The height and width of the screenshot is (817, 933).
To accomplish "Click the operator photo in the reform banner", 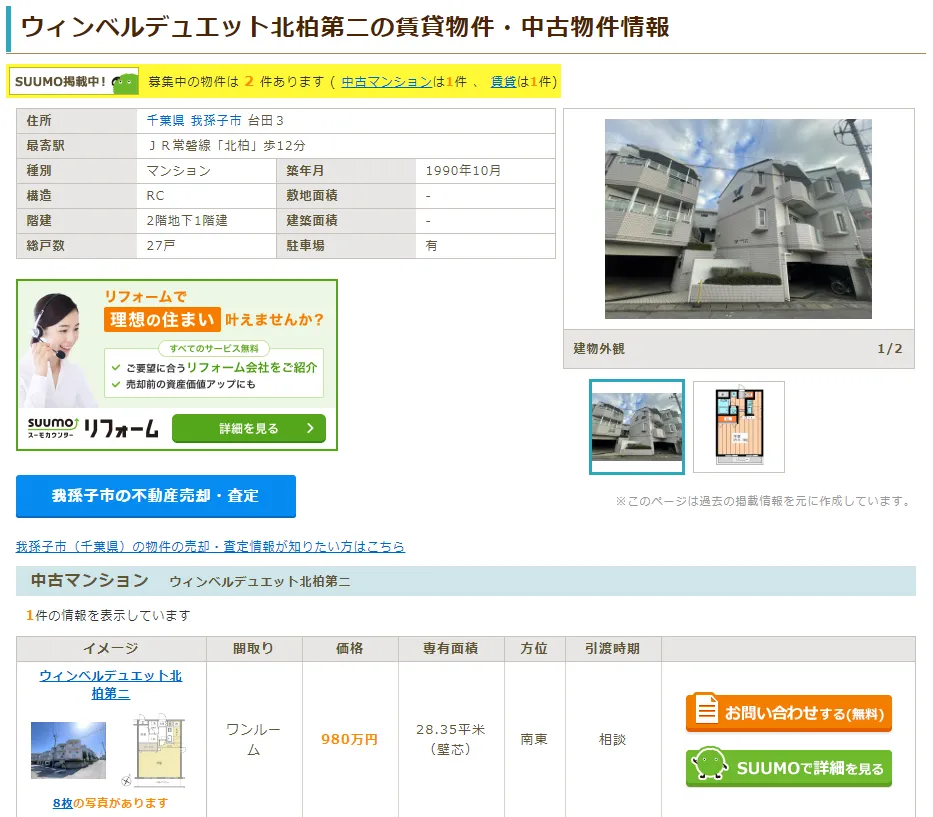I will [x=58, y=347].
